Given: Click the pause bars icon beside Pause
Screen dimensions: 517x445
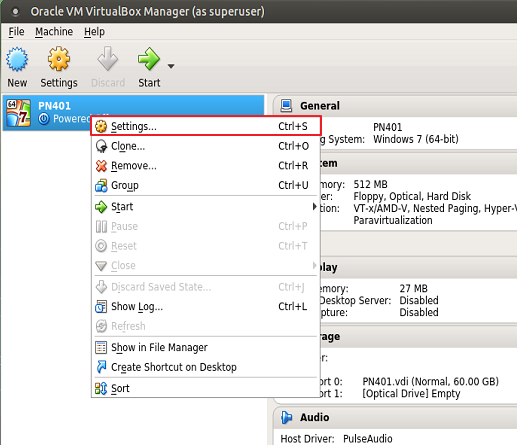Looking at the screenshot, I should pos(101,227).
